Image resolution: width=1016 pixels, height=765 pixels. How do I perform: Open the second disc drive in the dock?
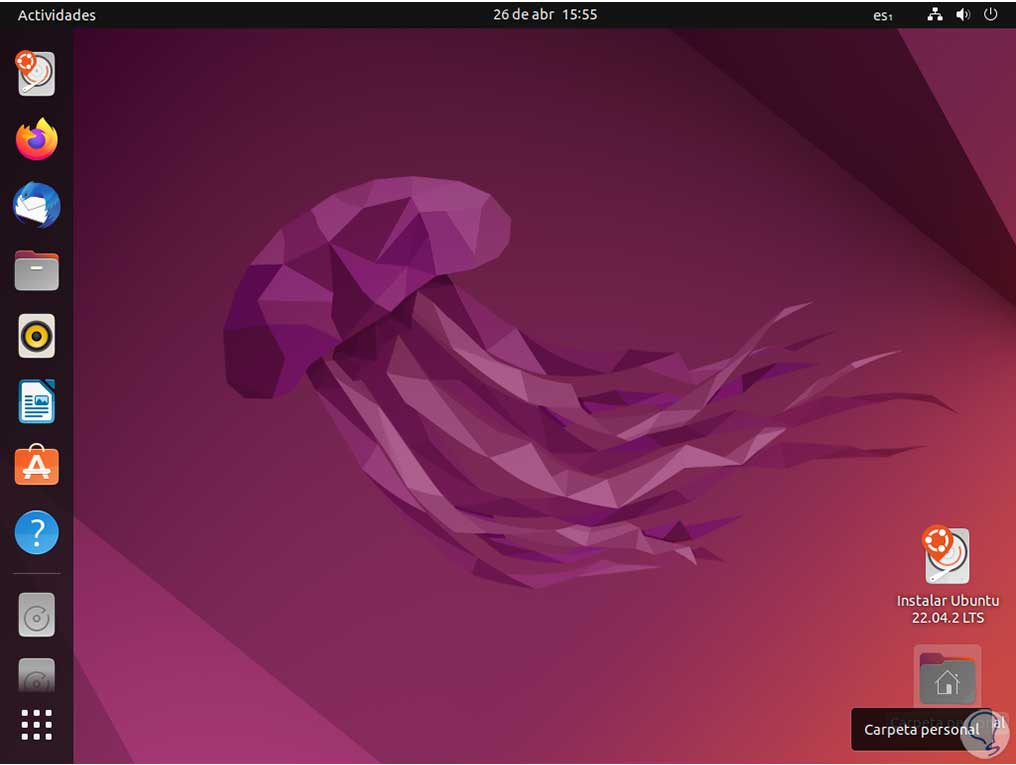click(x=37, y=676)
